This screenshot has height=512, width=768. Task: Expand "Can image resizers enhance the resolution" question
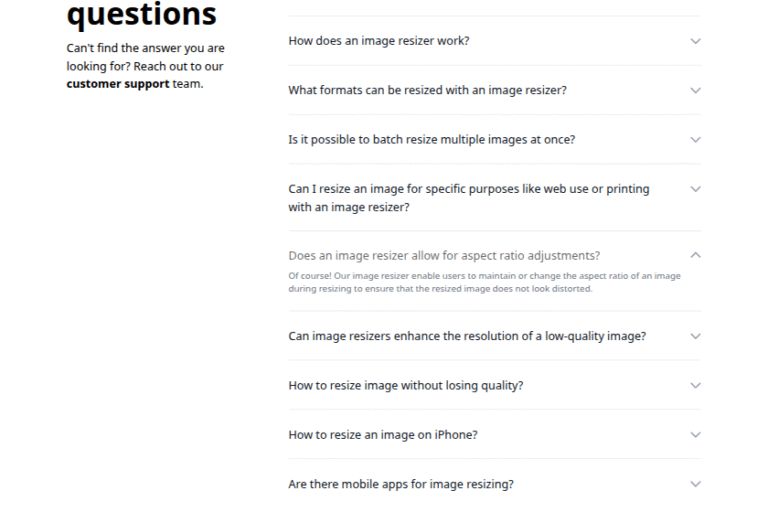467,336
